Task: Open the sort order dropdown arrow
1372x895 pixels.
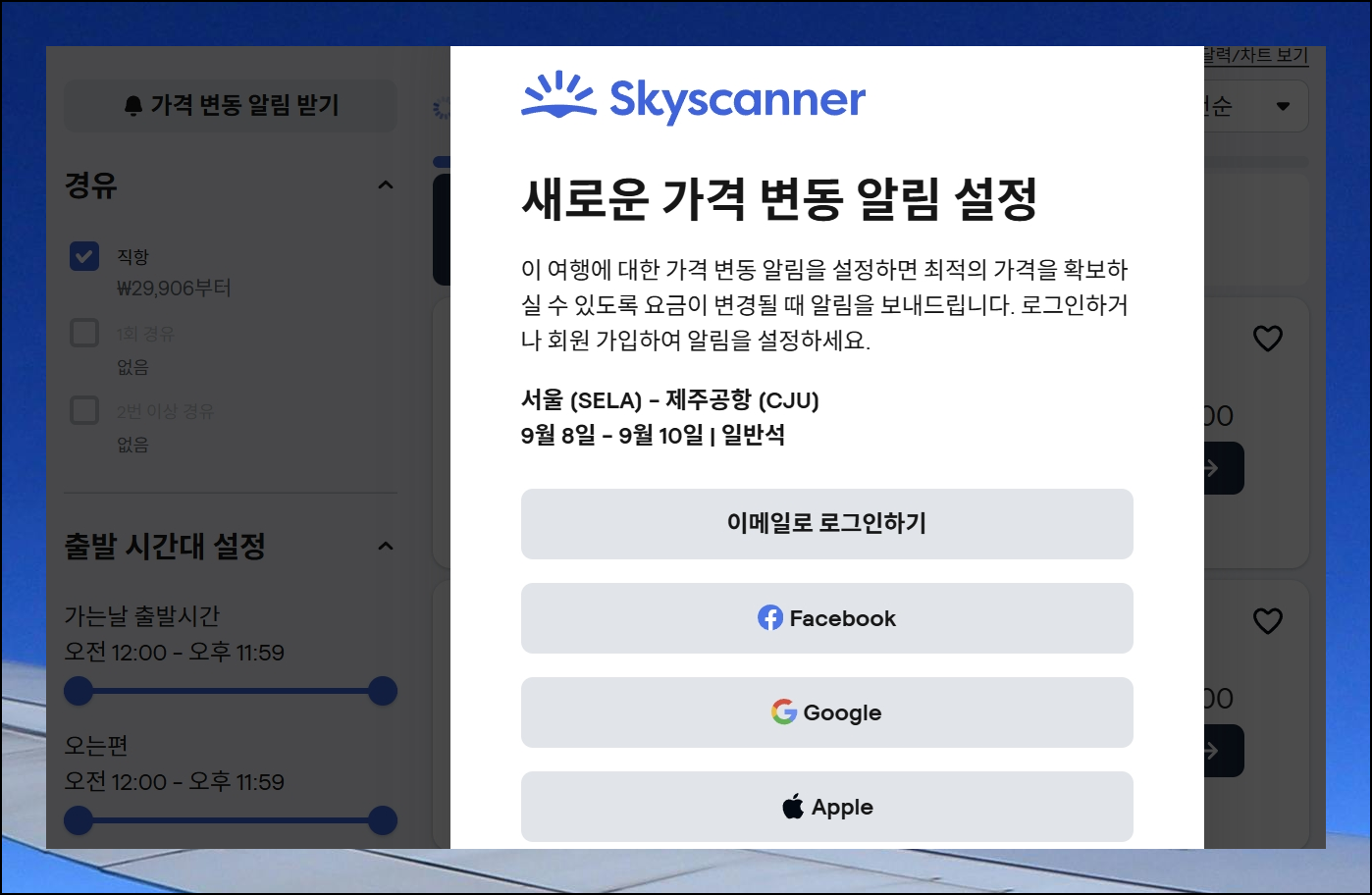Action: point(1283,106)
